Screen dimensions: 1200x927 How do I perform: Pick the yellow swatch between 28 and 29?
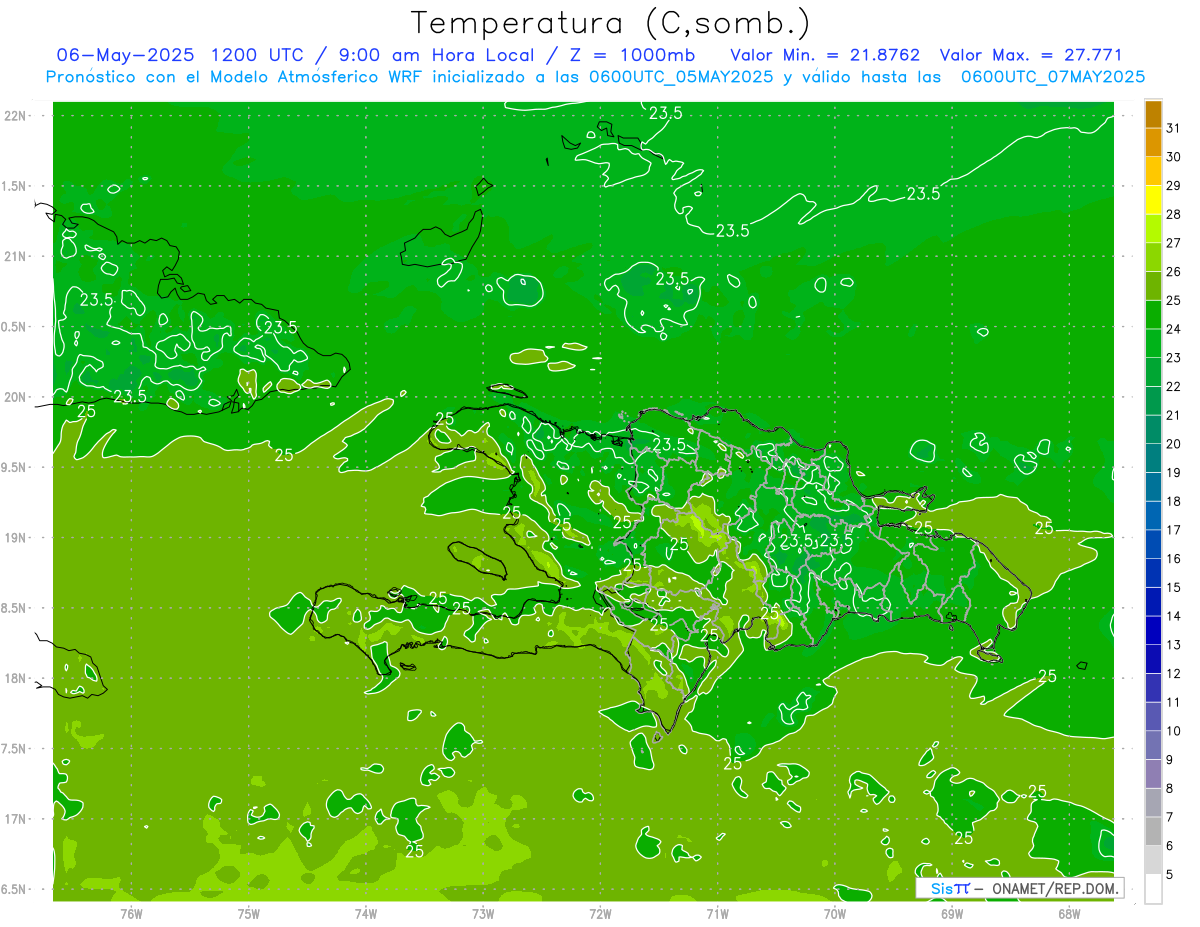(x=1154, y=200)
